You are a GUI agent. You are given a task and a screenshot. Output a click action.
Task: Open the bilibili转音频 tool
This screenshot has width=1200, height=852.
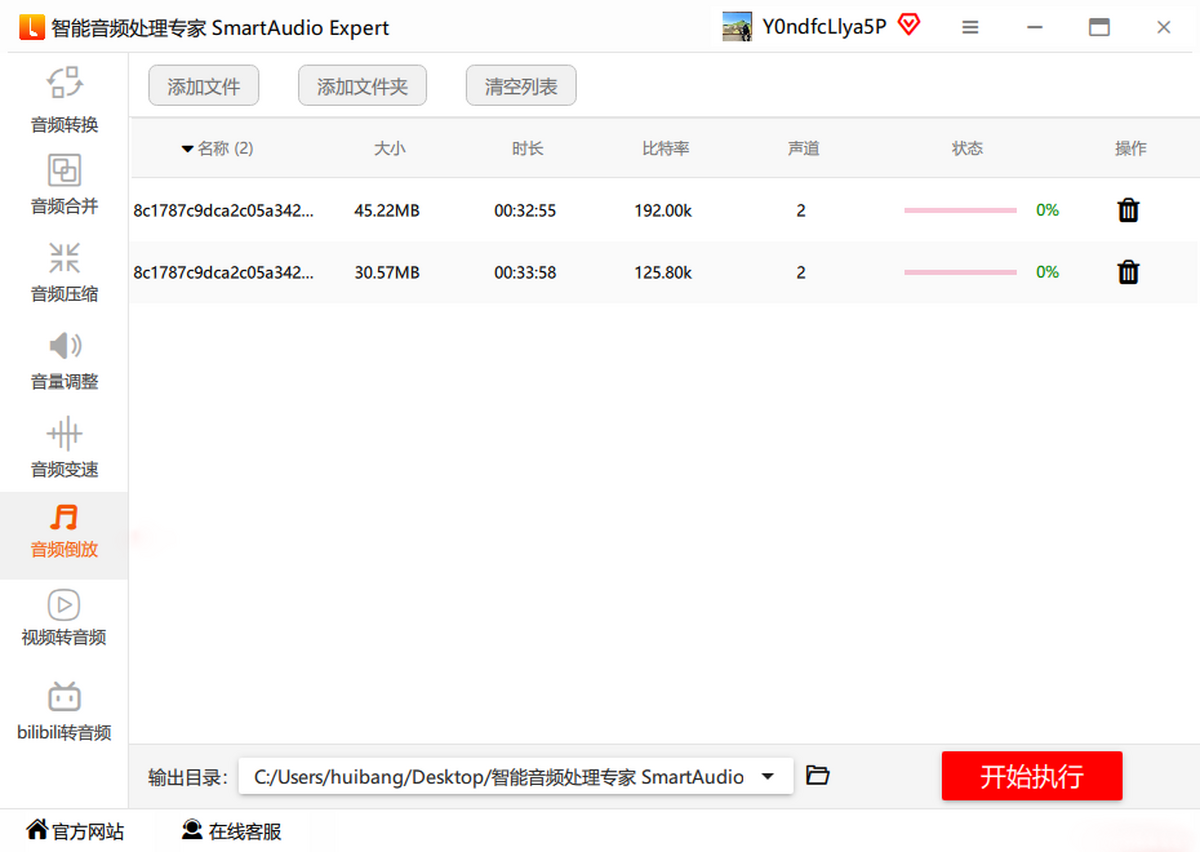point(64,711)
